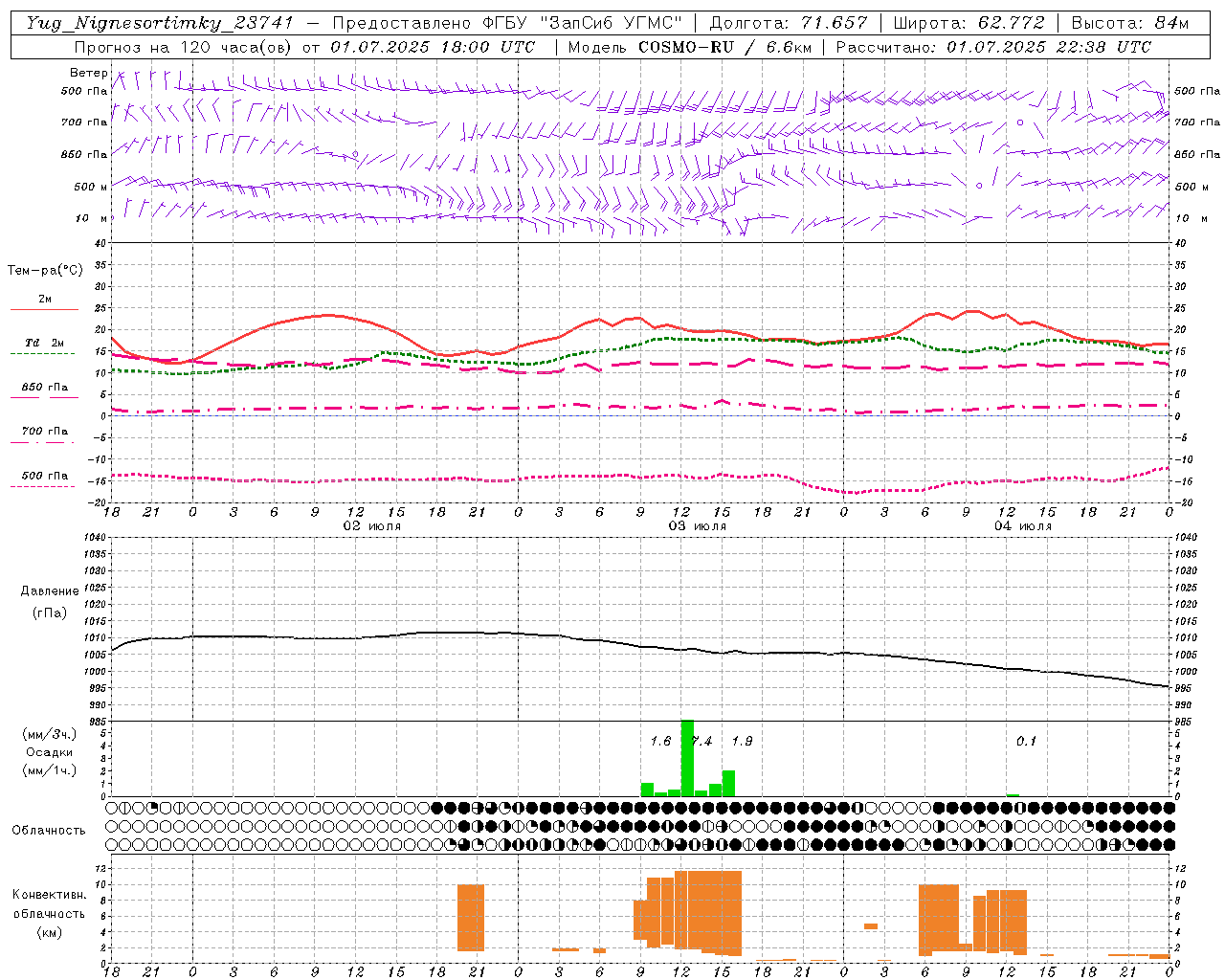Click the 04 июля date label under temperature chart
Viewport: 1225px width, 980px height.
(x=1023, y=526)
